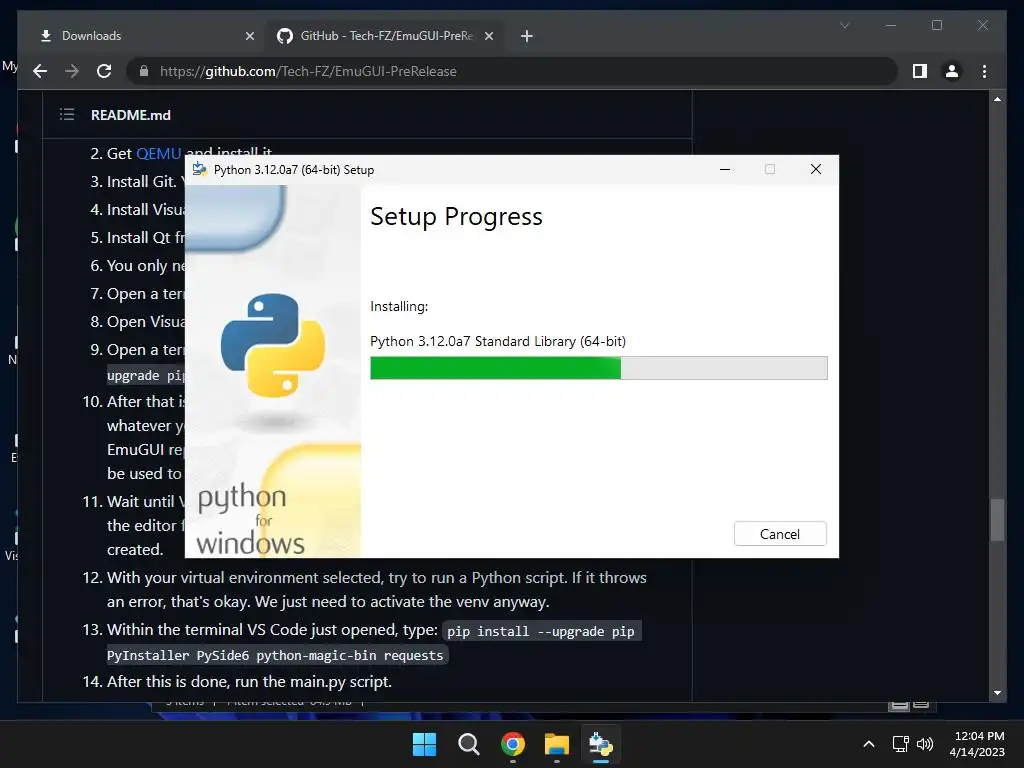This screenshot has width=1024, height=768.
Task: Close the Downloads tab
Action: [249, 37]
